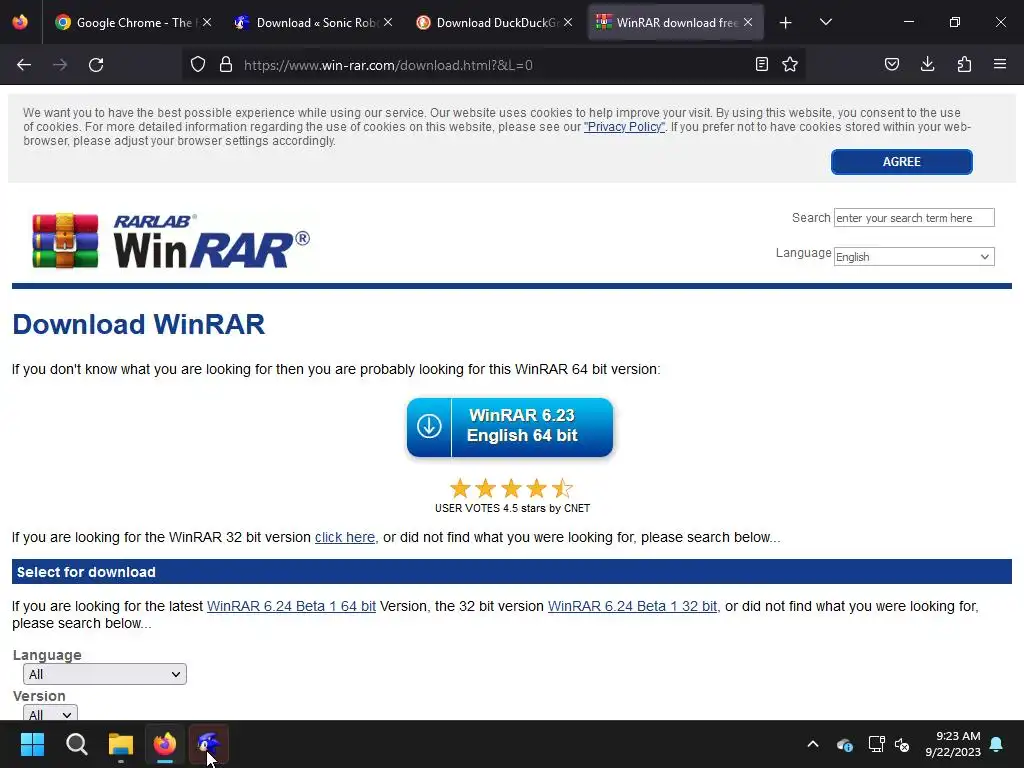Expand the list all tabs chevron

click(825, 22)
